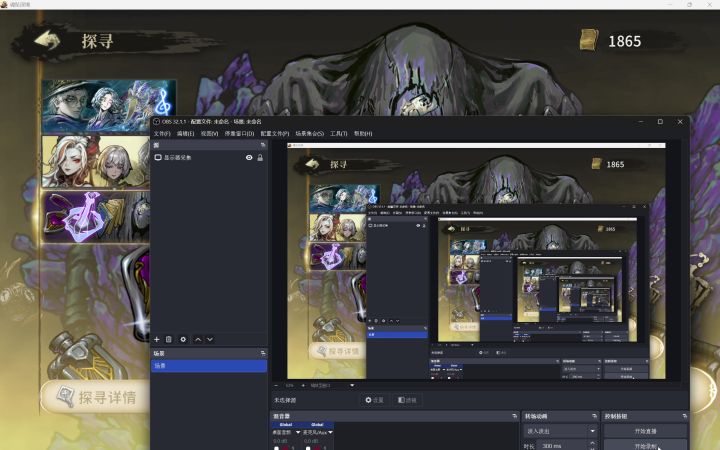
Task: Click the scroll currency icon beside 1865
Action: [x=589, y=40]
